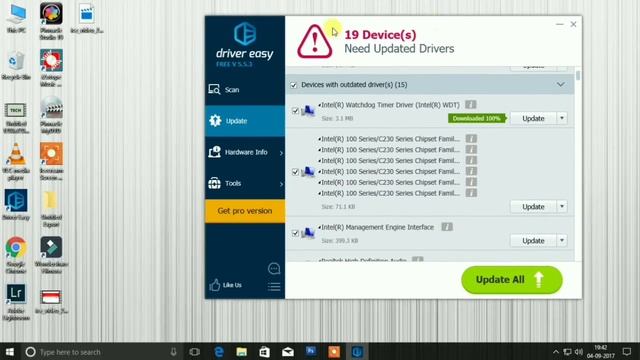Image resolution: width=640 pixels, height=360 pixels.
Task: Open info icon for Intel Watchdog Timer Driver
Action: click(471, 105)
